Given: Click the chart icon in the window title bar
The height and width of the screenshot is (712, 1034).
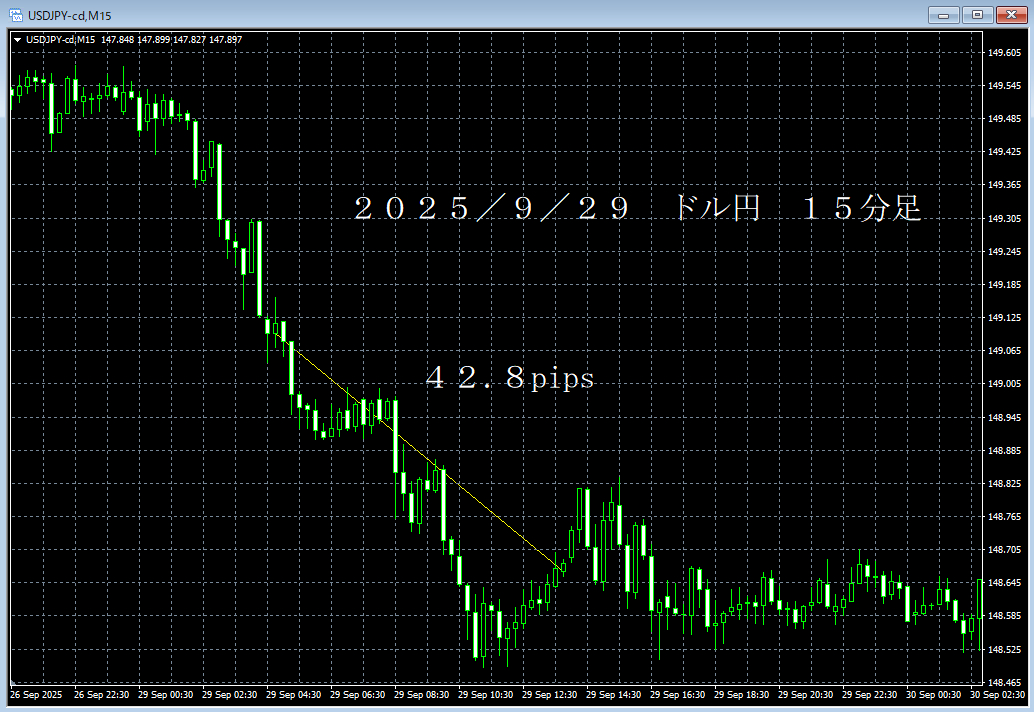Looking at the screenshot, I should coord(14,15).
